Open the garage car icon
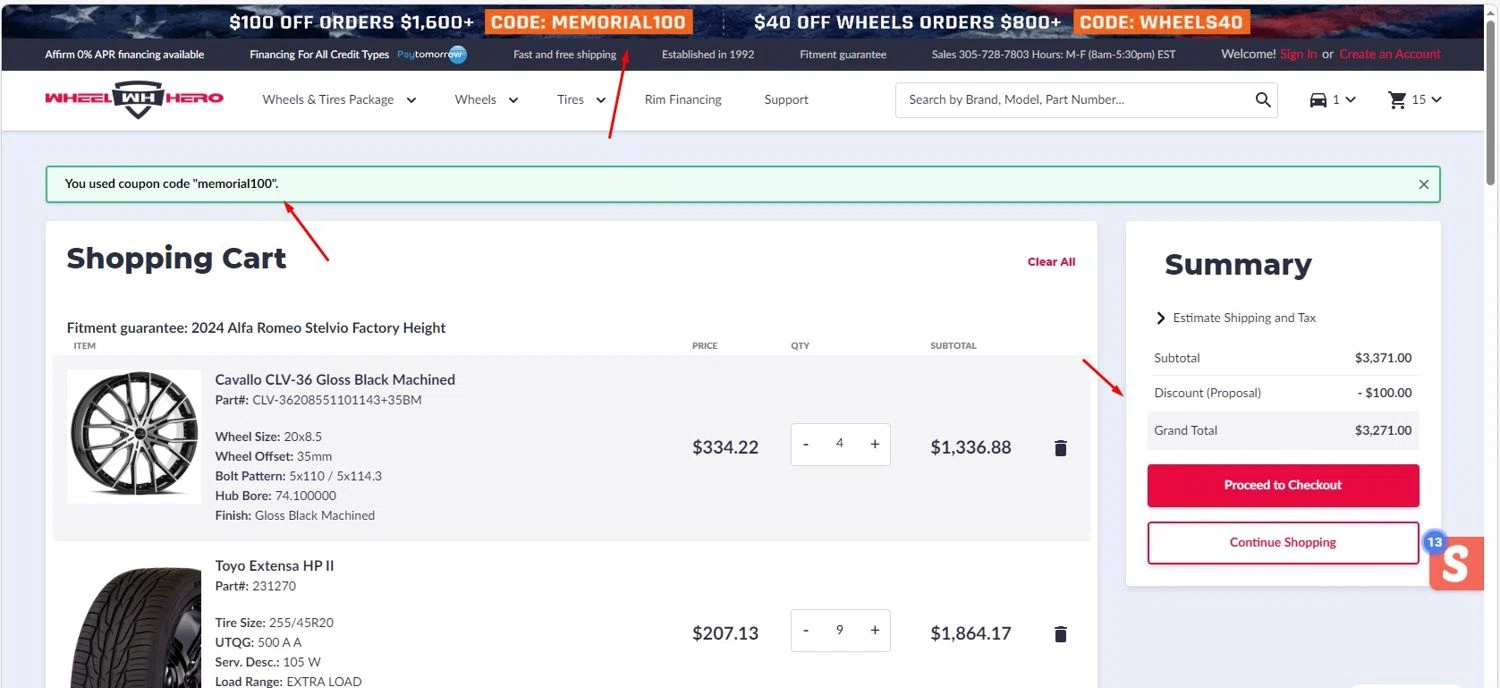Screen dimensions: 1500x688 (1318, 100)
